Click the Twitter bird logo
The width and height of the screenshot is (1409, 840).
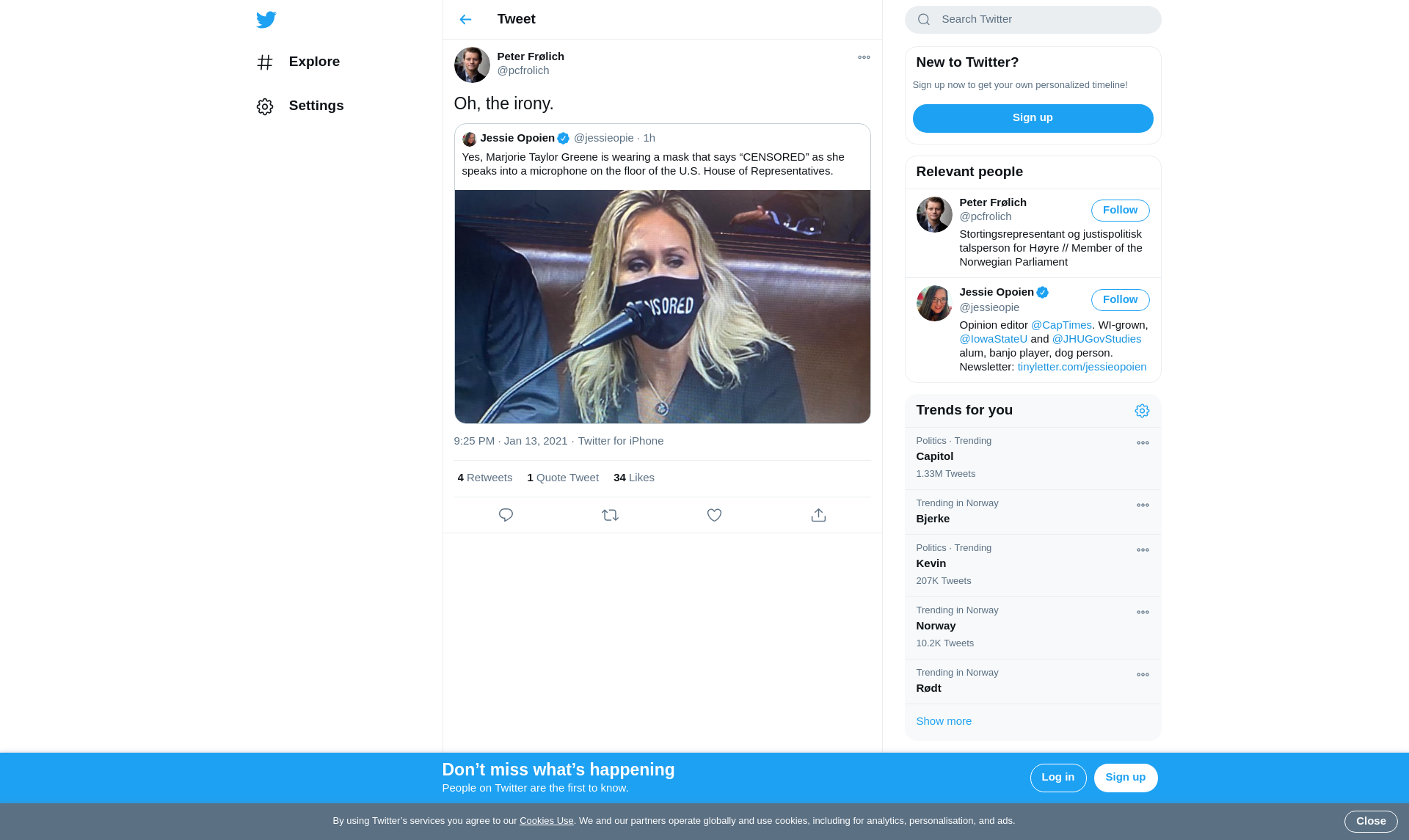coord(266,20)
